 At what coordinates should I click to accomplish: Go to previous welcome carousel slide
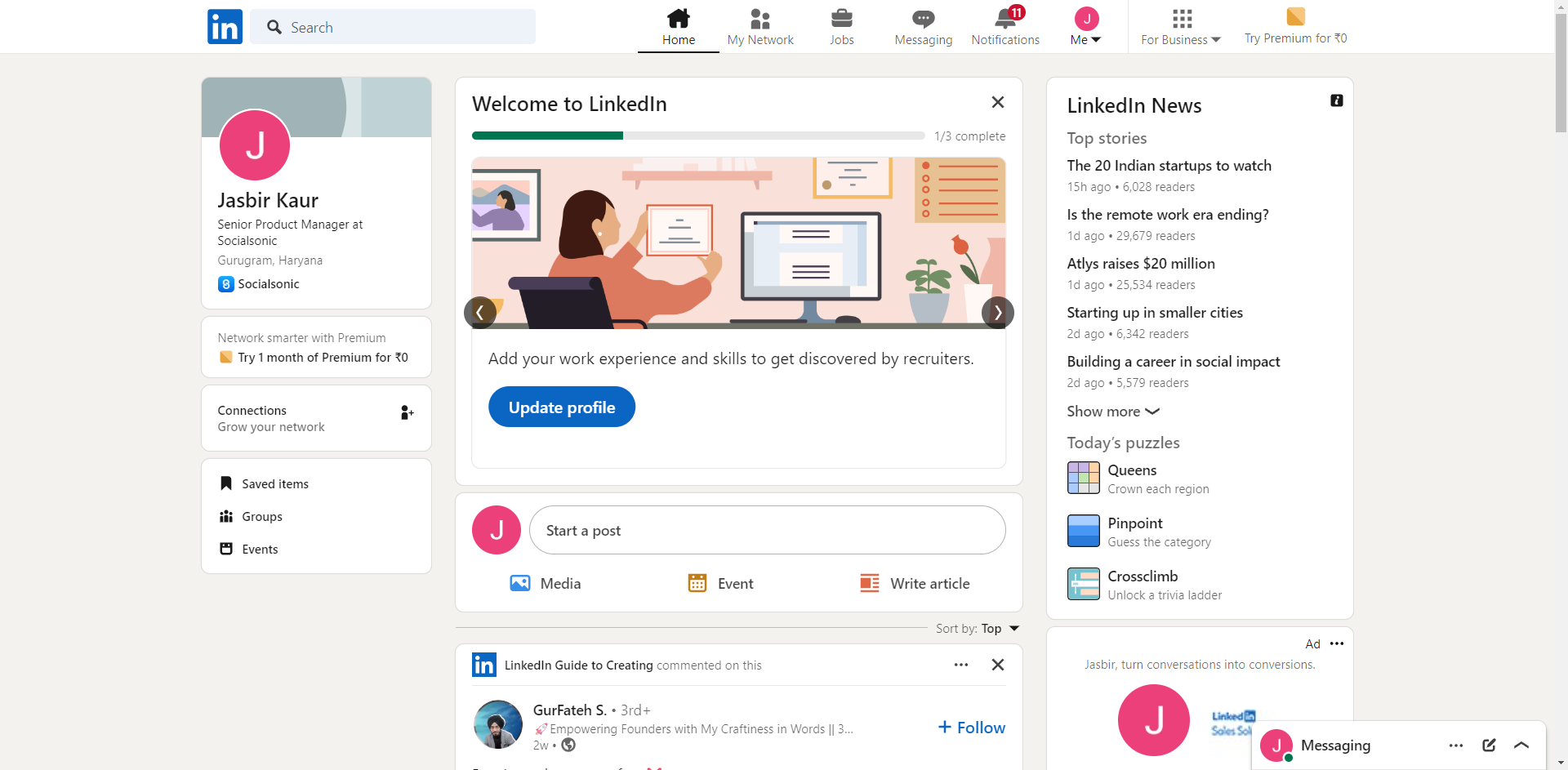480,313
